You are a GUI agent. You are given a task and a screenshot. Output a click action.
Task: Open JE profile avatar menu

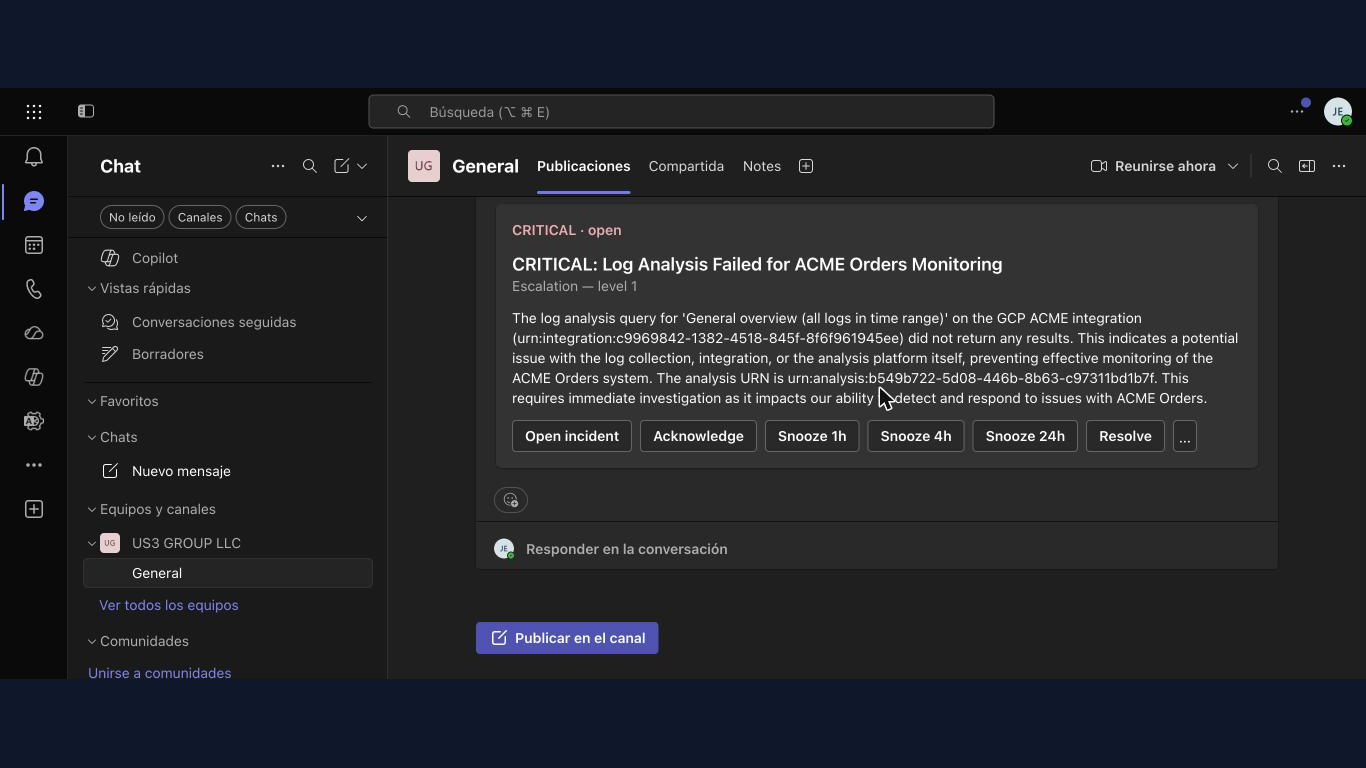click(1338, 112)
